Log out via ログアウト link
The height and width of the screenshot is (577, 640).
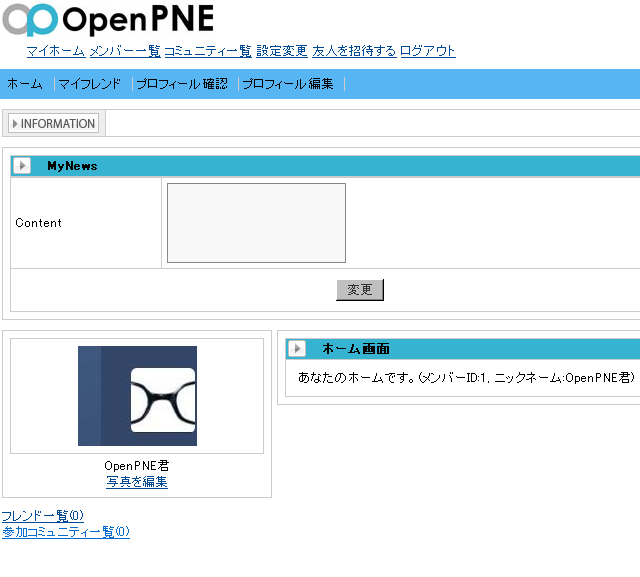(x=427, y=51)
